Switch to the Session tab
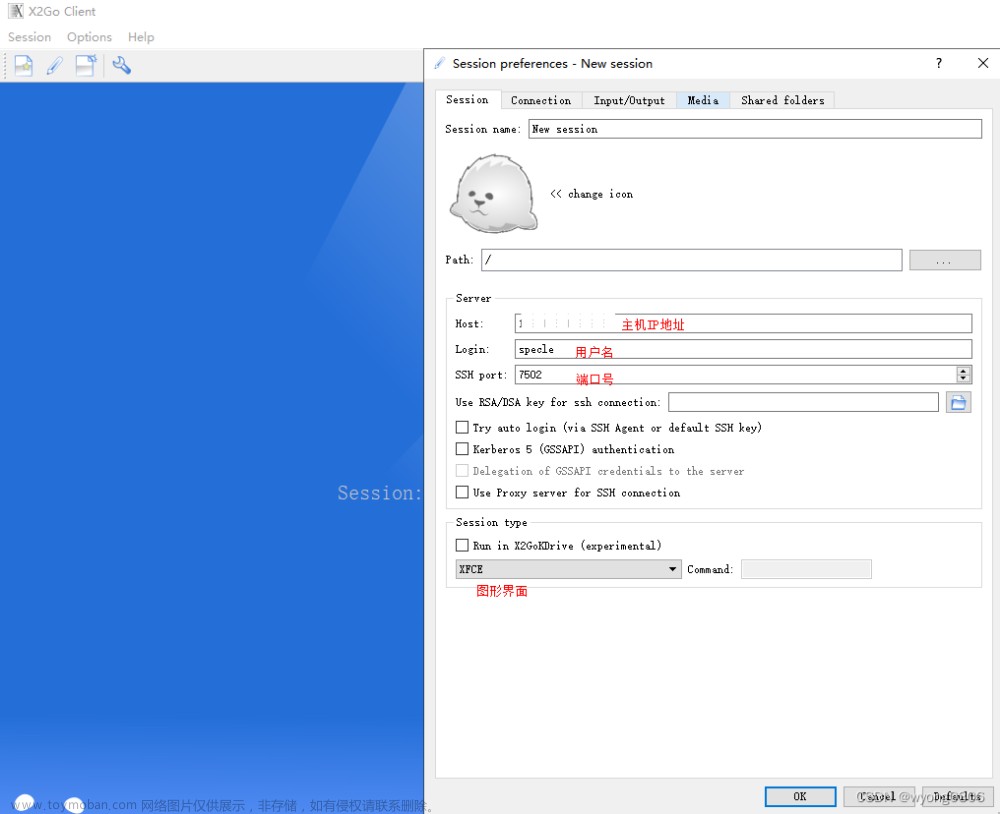Image resolution: width=1000 pixels, height=814 pixels. [467, 100]
